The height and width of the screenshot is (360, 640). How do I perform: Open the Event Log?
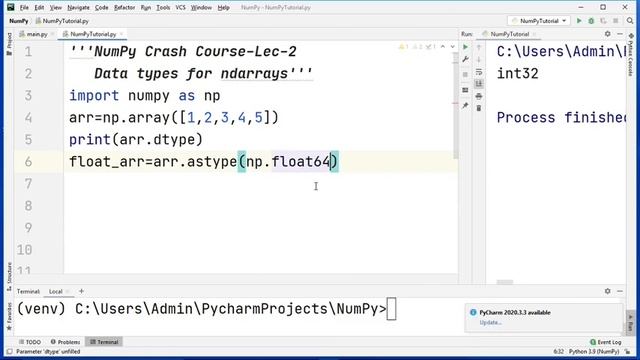606,342
